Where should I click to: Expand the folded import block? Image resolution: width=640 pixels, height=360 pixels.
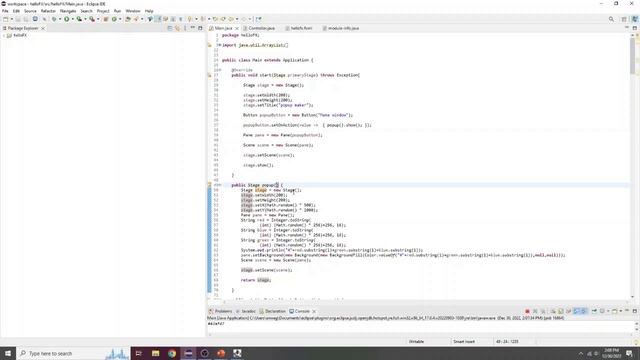coord(219,45)
